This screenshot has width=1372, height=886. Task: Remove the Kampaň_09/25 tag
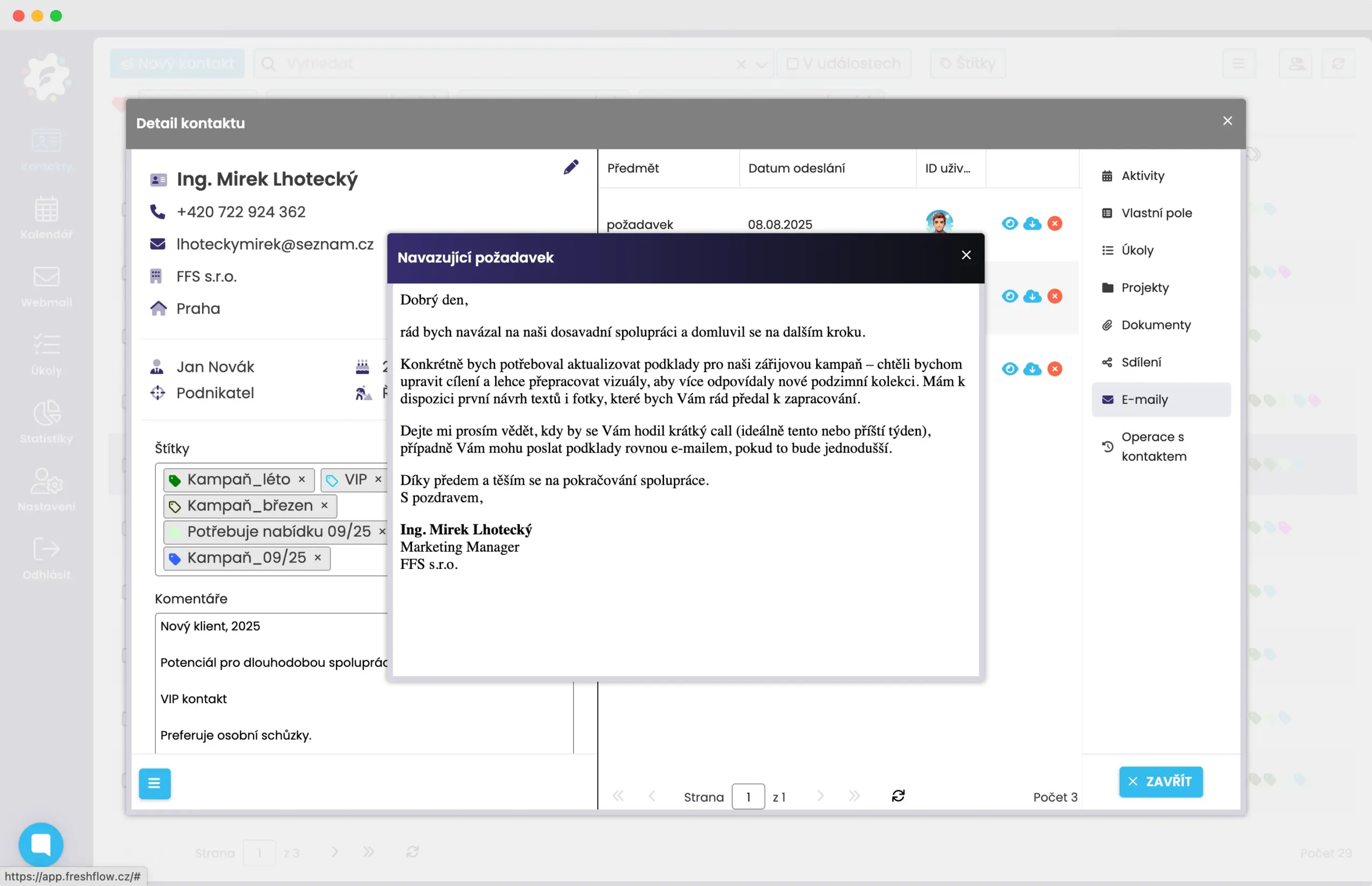click(318, 558)
